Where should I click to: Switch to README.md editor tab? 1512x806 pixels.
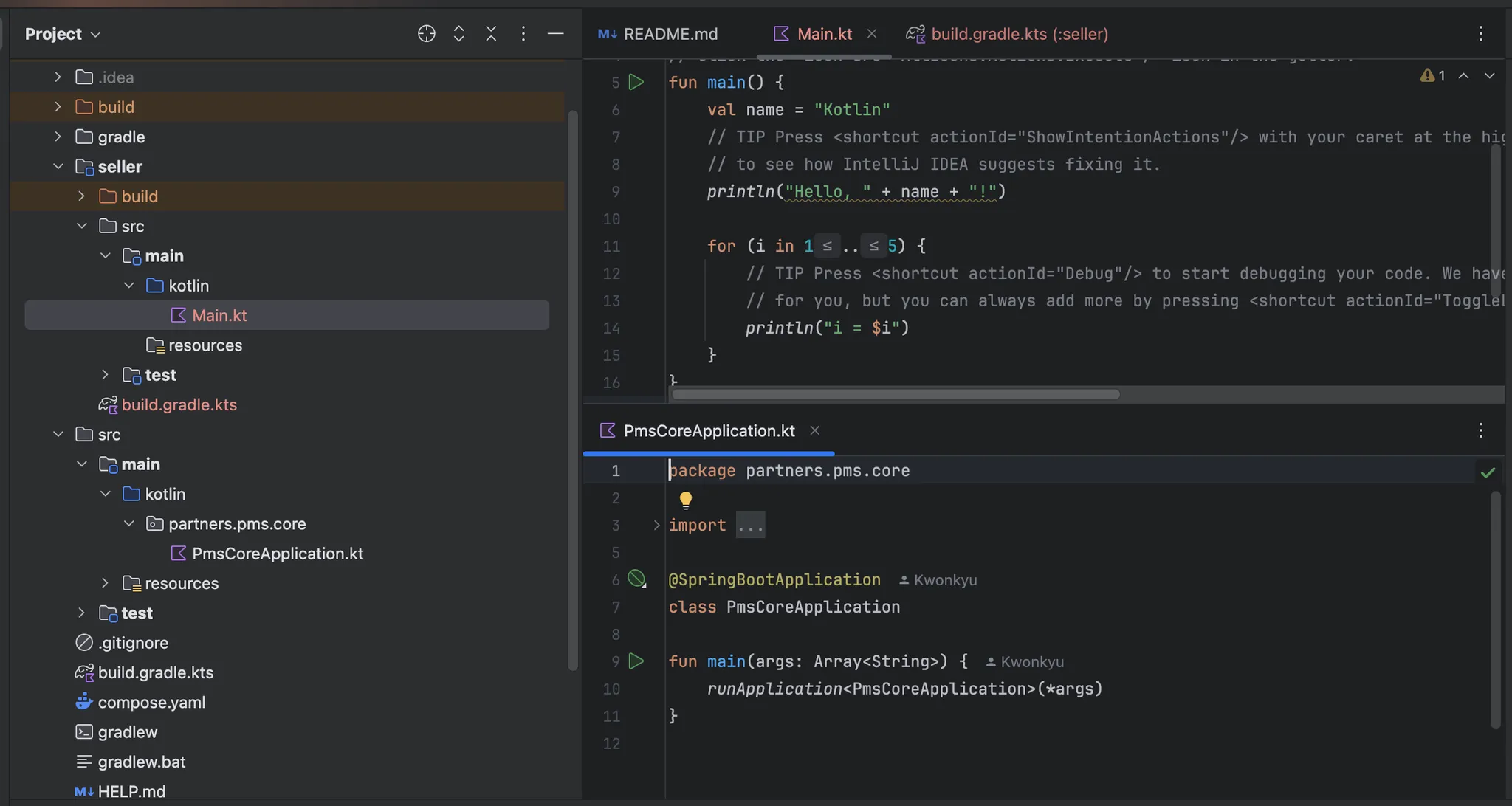[x=658, y=34]
